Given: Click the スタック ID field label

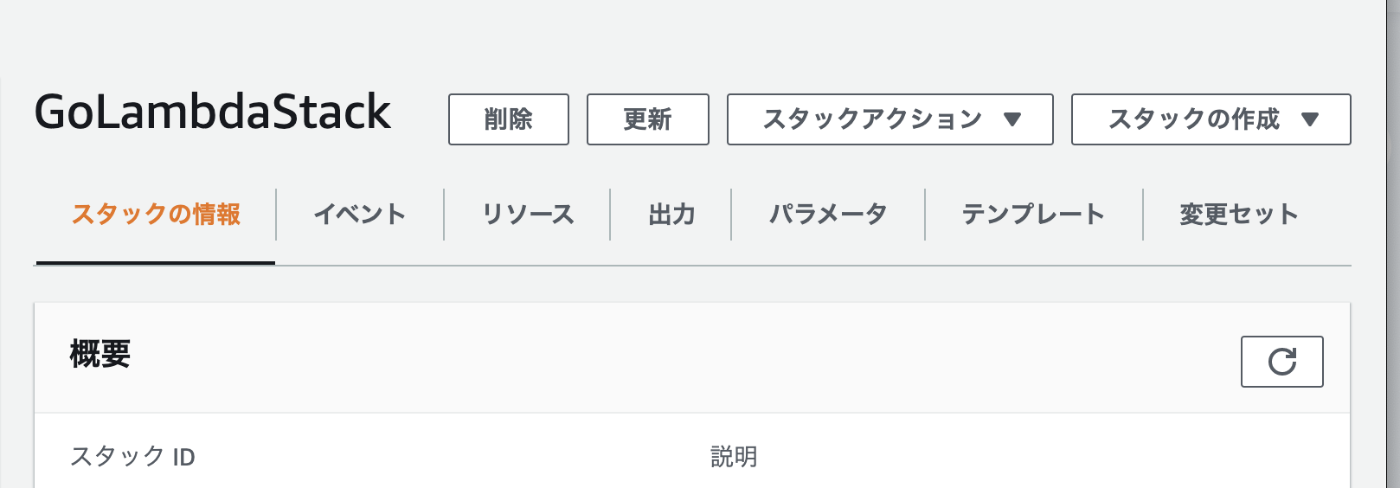Looking at the screenshot, I should pos(132,457).
